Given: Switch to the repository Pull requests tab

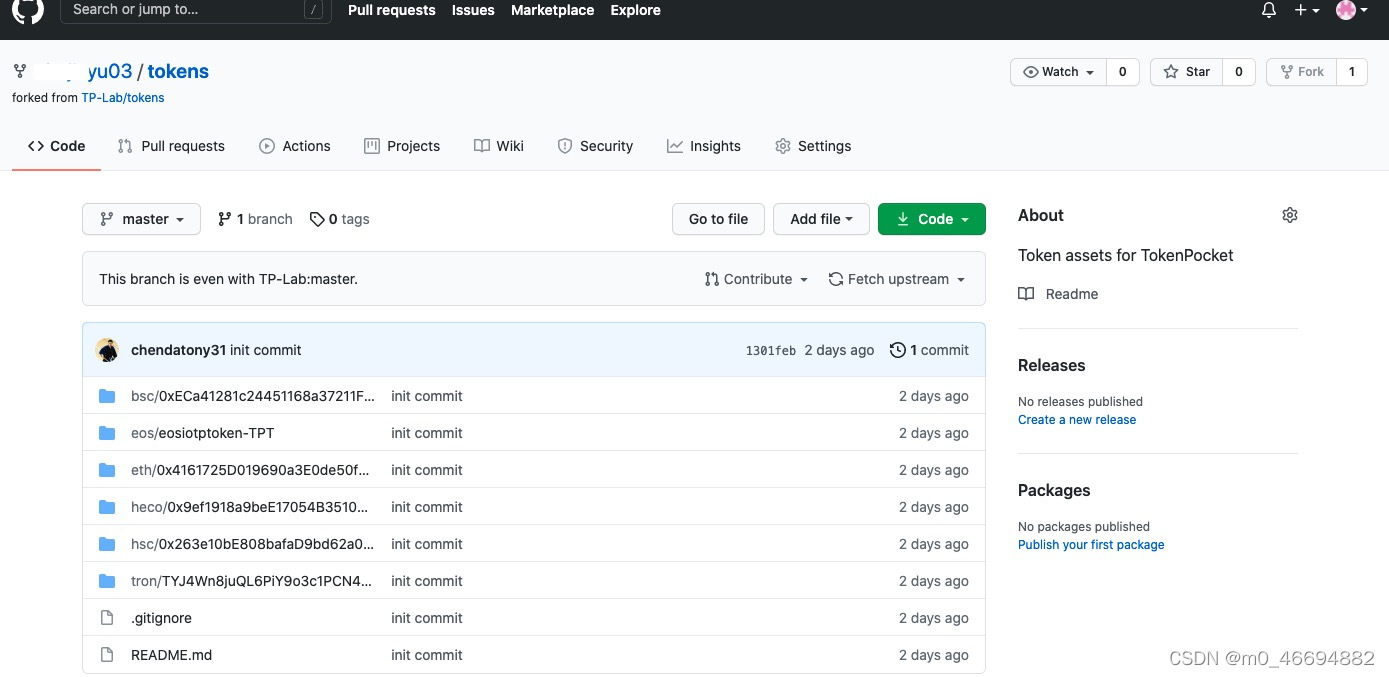Looking at the screenshot, I should coord(171,146).
